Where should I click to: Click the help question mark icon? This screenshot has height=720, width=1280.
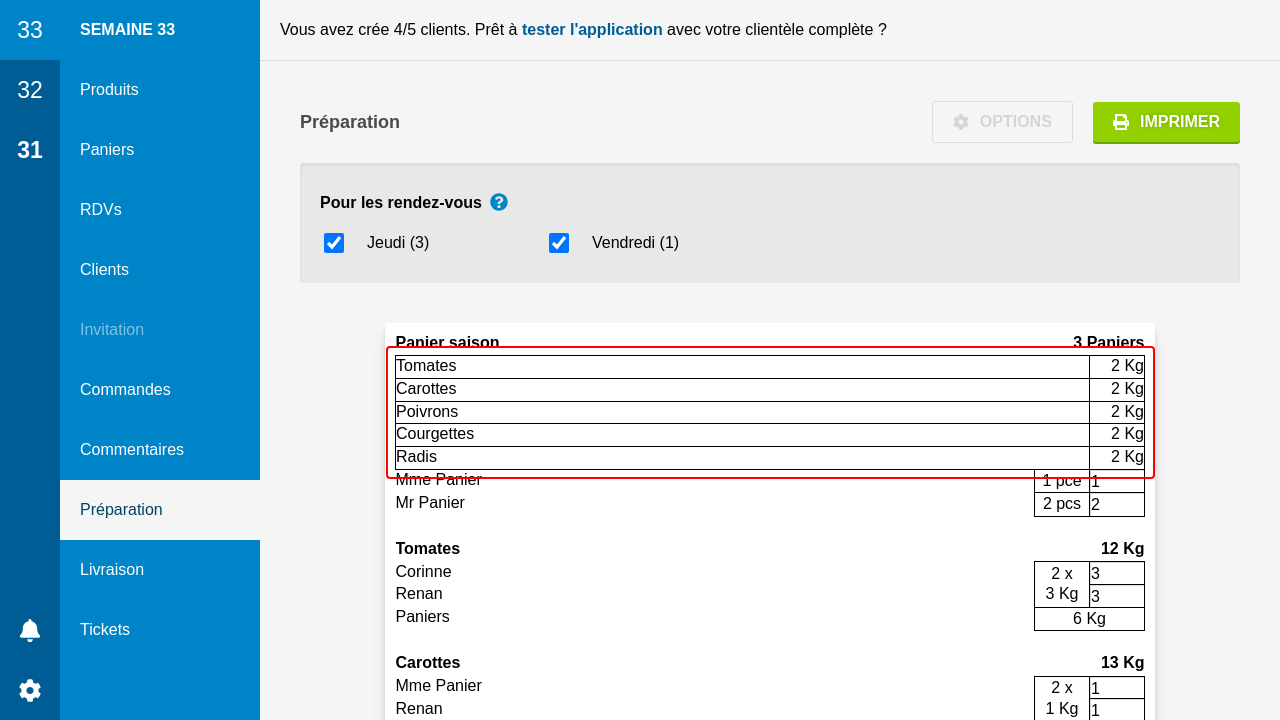499,202
